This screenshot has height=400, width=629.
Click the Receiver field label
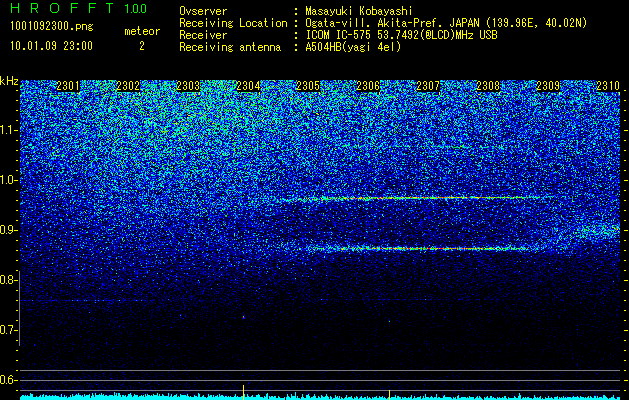(203, 35)
